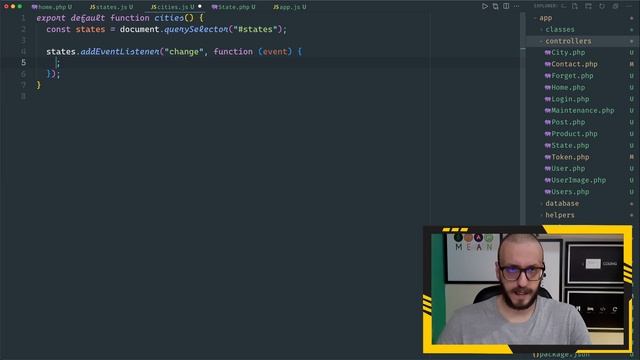
Task: Run the code with the play icon
Action: pos(484,6)
